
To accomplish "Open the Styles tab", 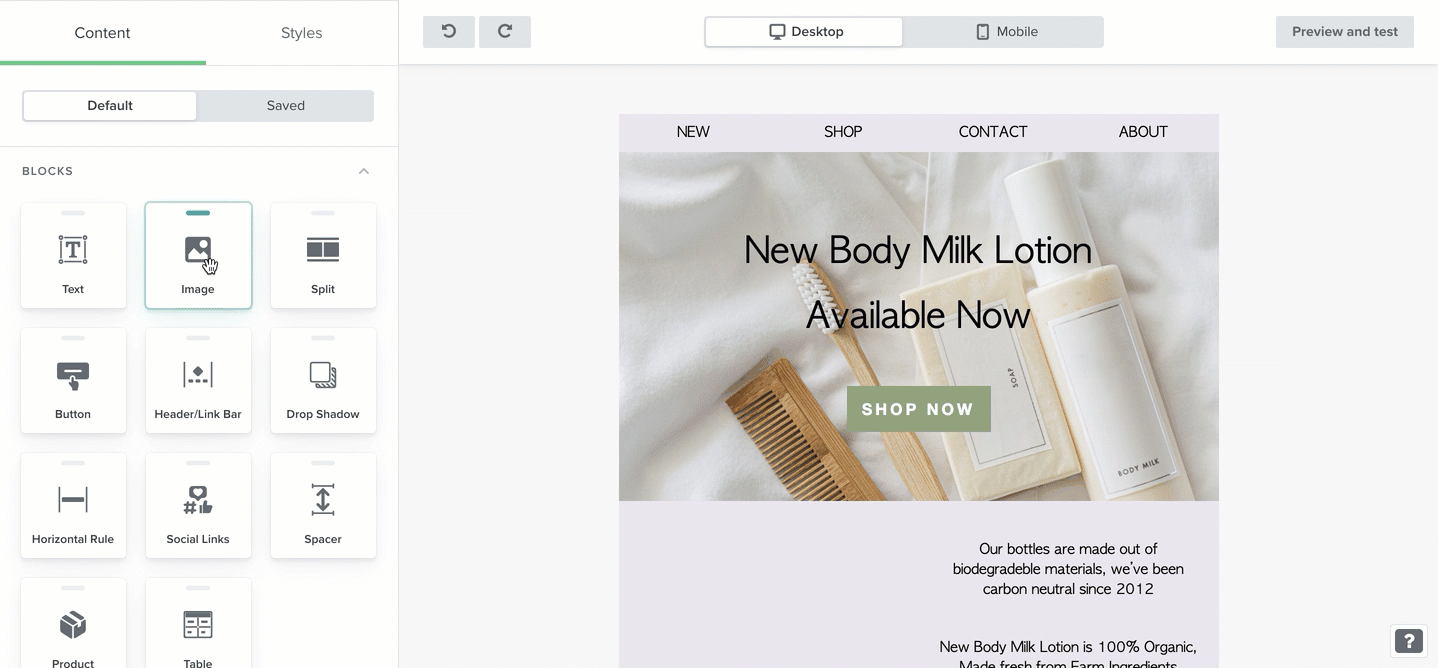I will tap(301, 33).
